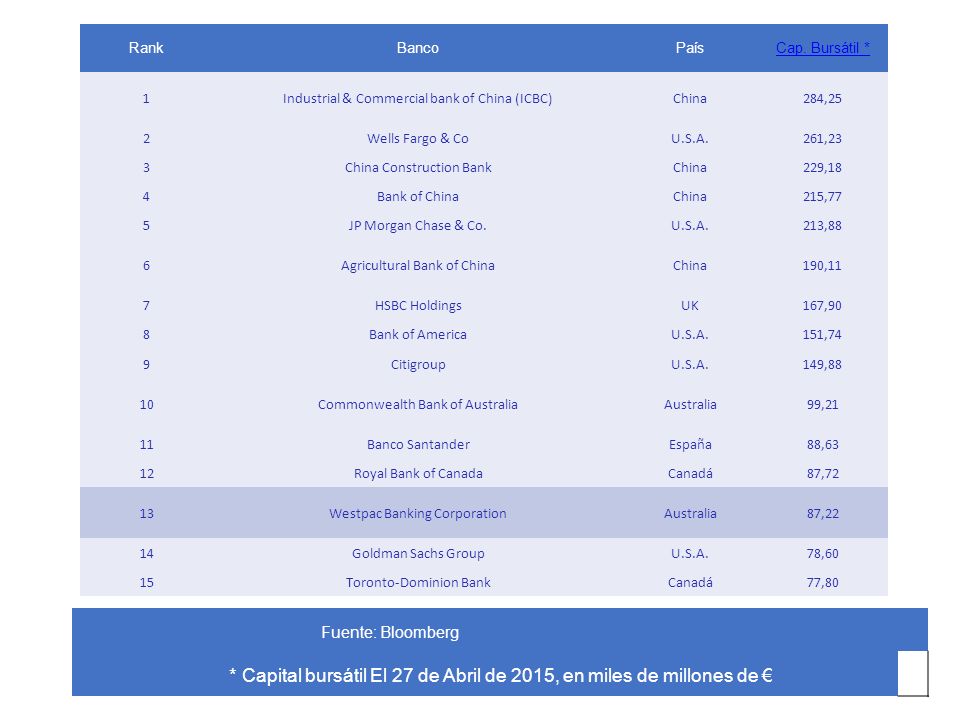This screenshot has width=960, height=720.
Task: Click the España country cell
Action: point(690,444)
